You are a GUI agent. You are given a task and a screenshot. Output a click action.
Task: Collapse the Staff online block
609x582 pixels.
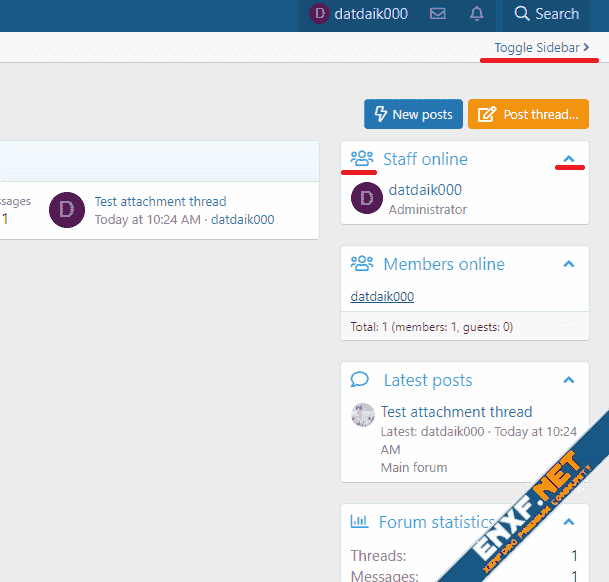pos(569,159)
